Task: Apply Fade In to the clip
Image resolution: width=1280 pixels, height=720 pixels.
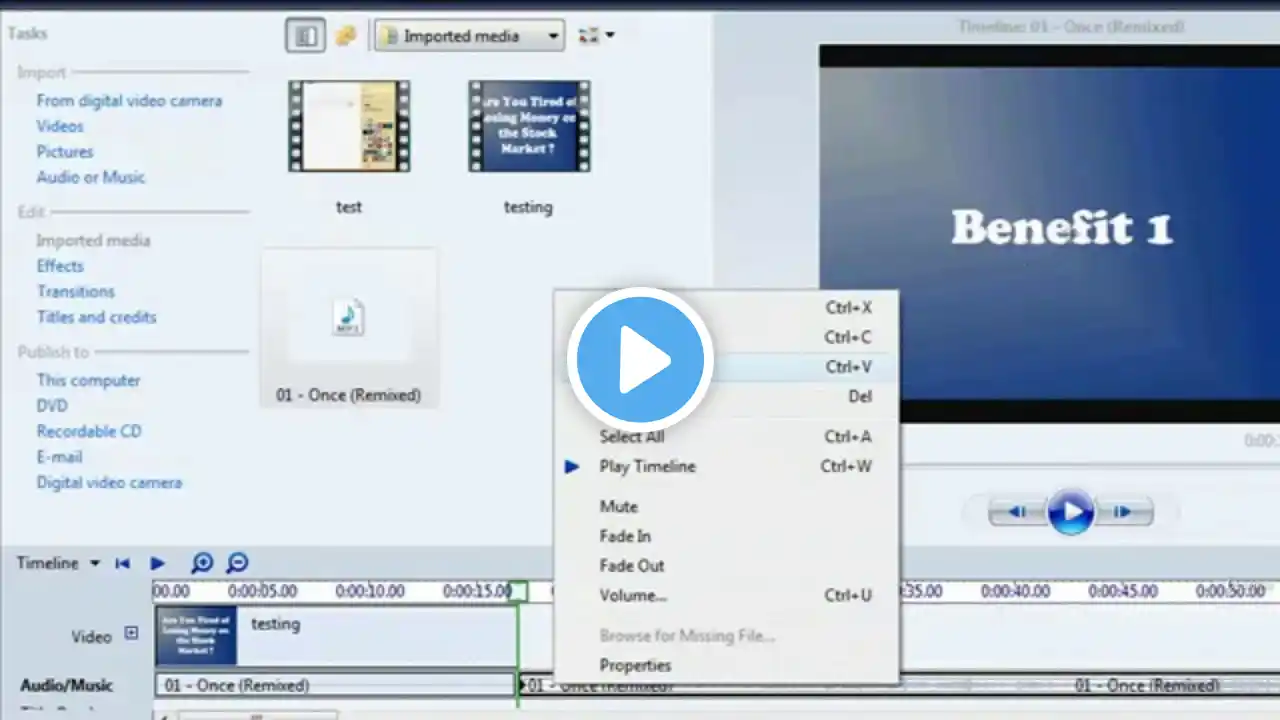Action: tap(727, 537)
